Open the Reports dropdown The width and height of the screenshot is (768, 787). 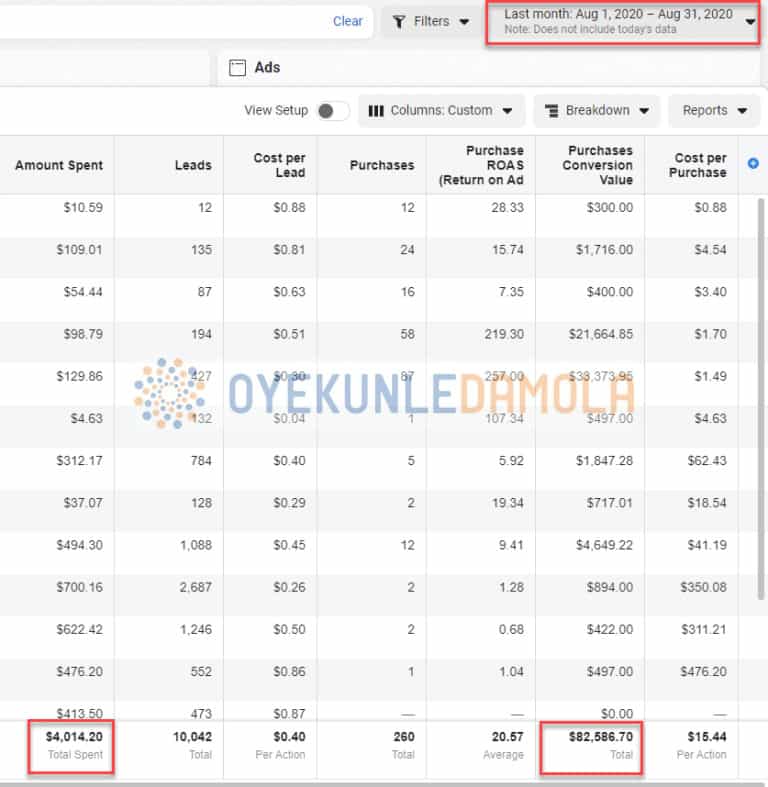point(714,110)
